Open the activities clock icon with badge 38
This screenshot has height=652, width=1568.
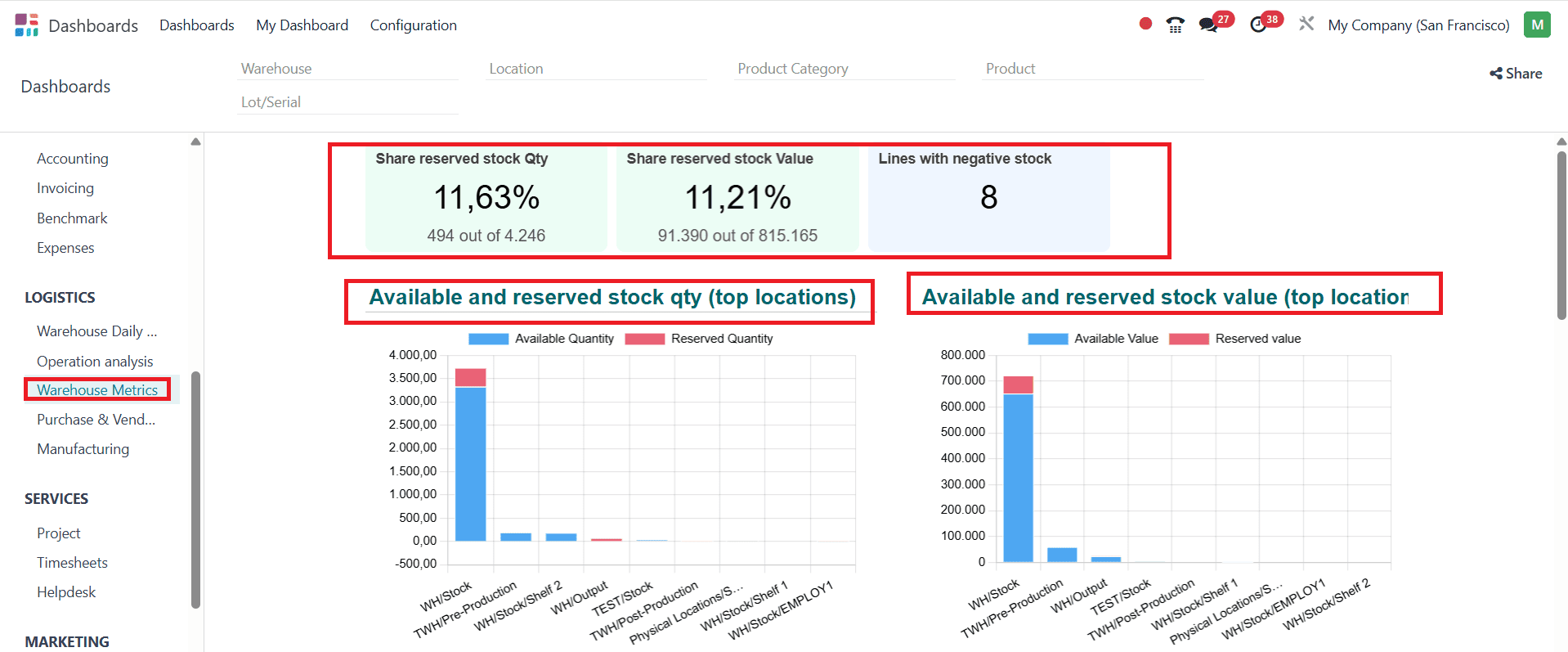click(x=1258, y=25)
